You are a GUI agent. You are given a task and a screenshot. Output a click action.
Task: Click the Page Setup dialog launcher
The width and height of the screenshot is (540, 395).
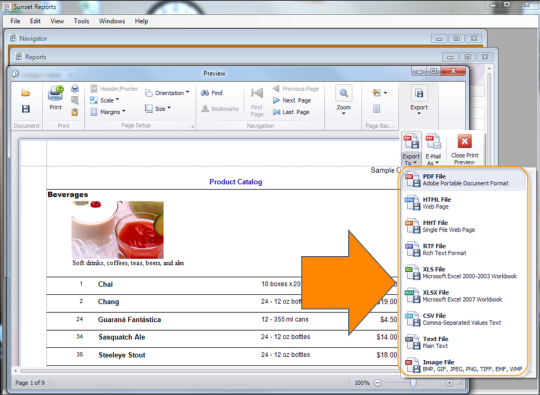pyautogui.click(x=193, y=127)
